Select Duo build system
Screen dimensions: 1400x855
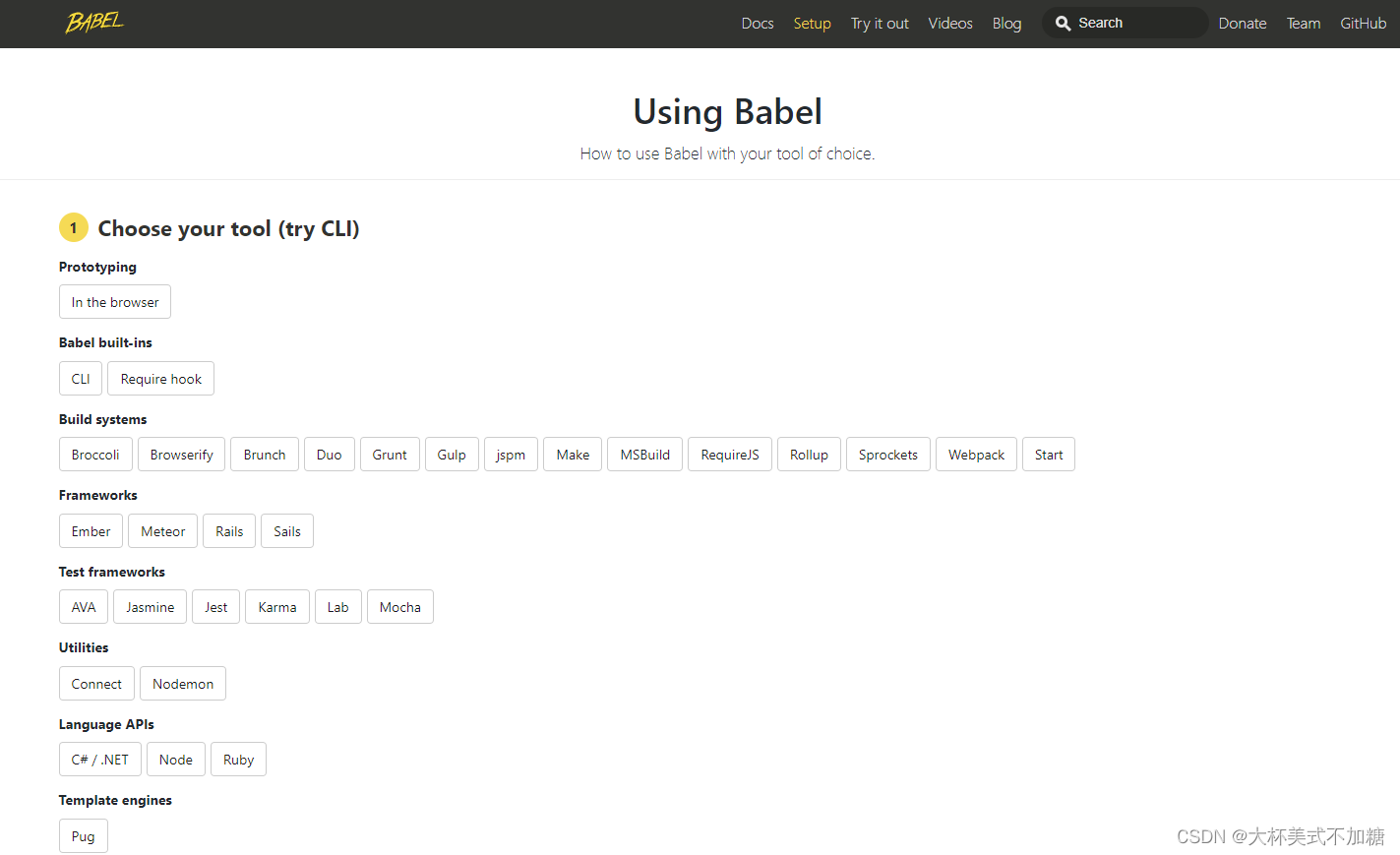coord(330,455)
